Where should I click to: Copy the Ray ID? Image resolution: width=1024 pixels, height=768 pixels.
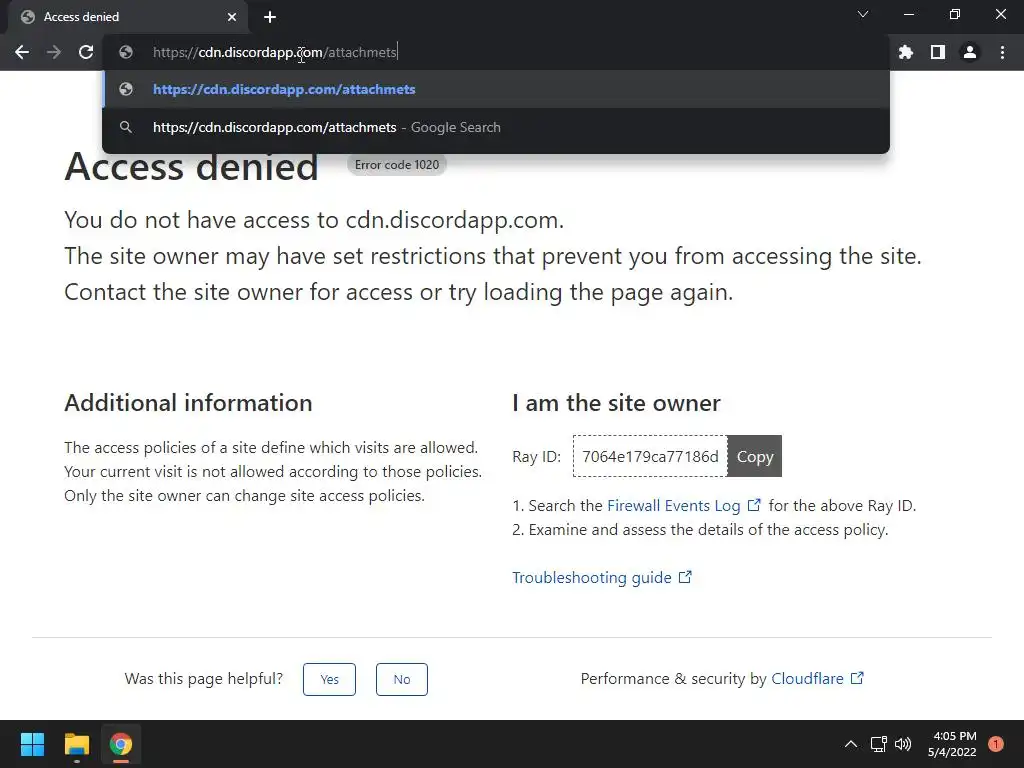coord(754,456)
